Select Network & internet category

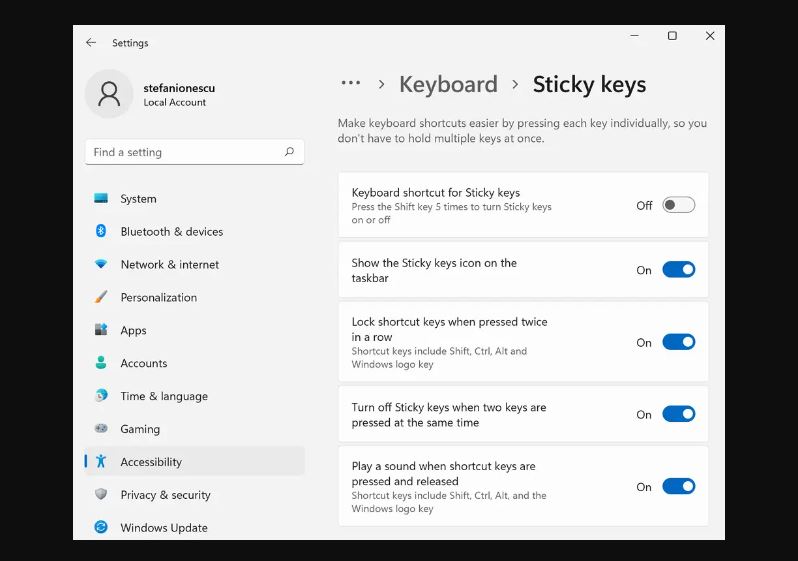coord(195,264)
